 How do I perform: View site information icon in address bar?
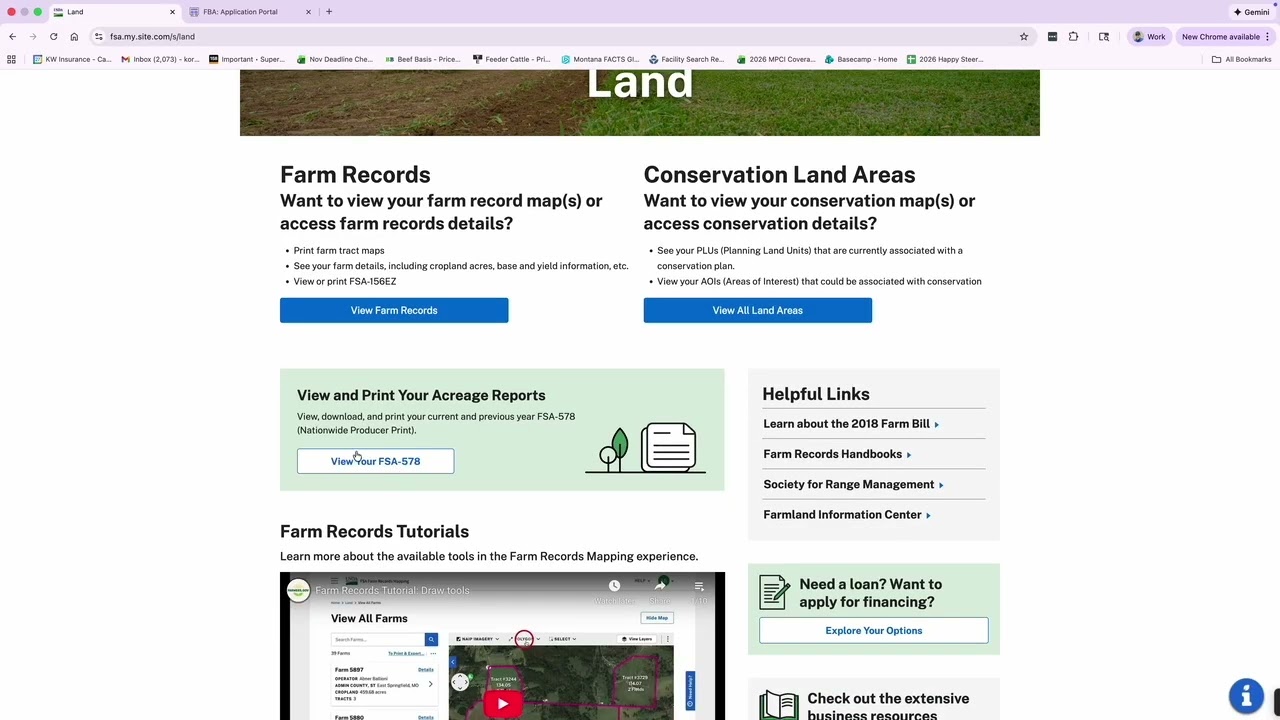(x=99, y=37)
